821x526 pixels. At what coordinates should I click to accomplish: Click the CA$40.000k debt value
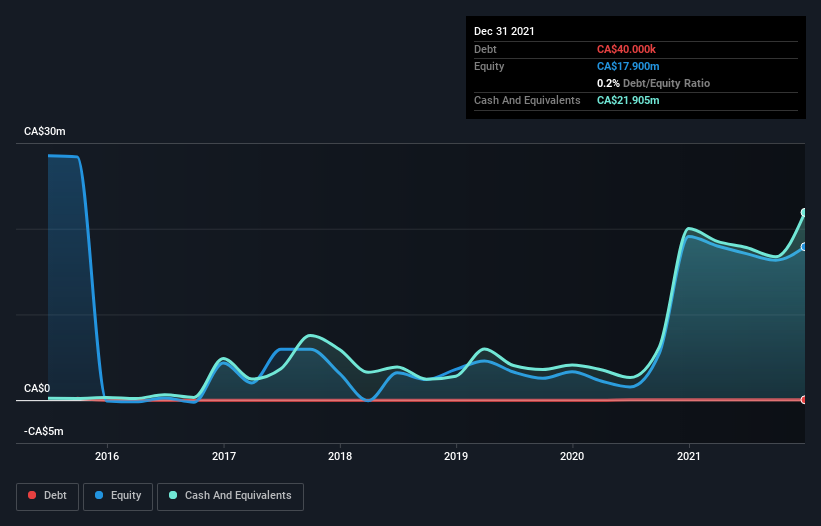tap(626, 49)
